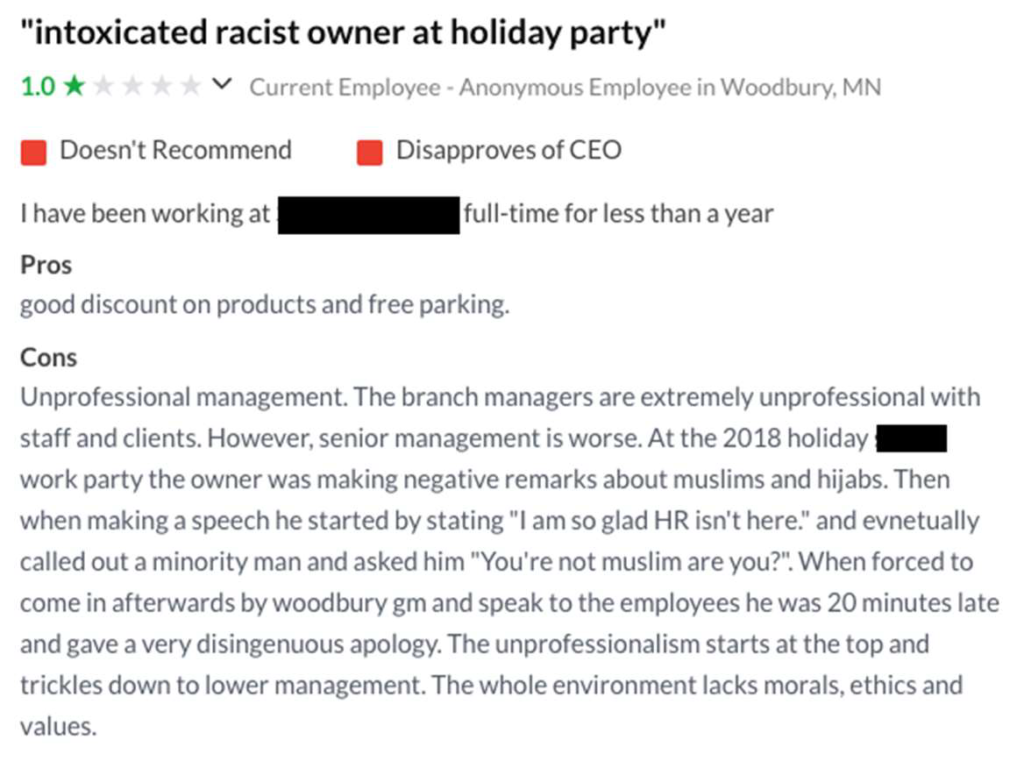Click the full-time for less than a year text
The height and width of the screenshot is (761, 1024).
618,214
